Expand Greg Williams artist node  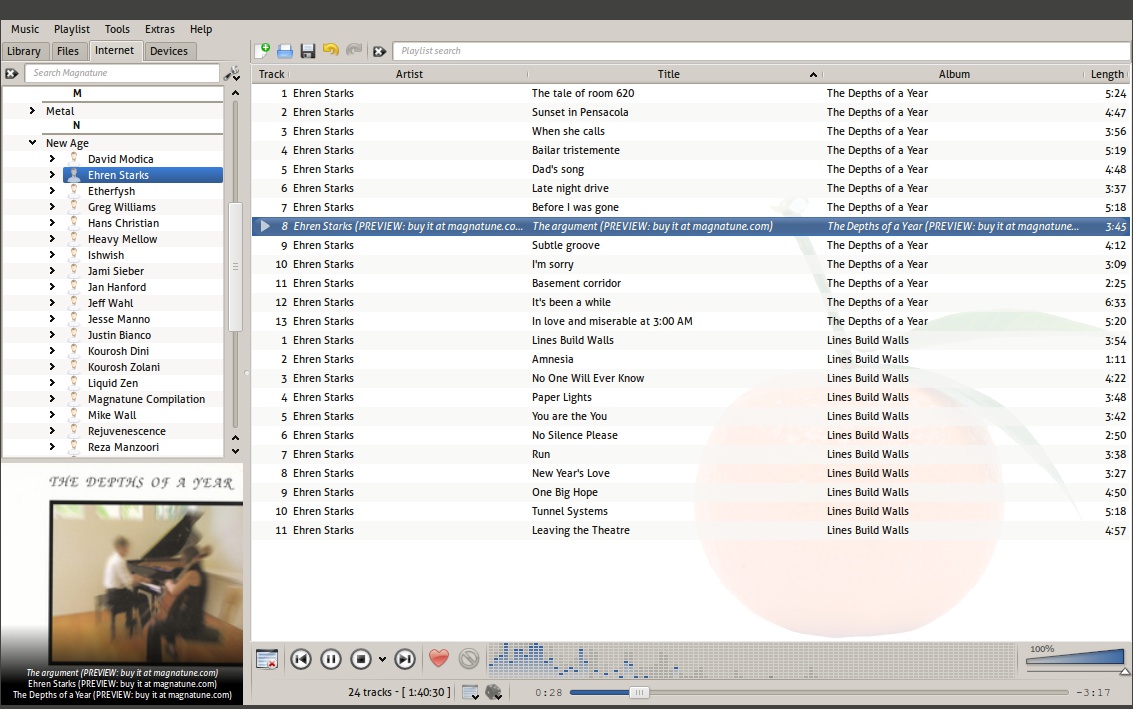[x=52, y=206]
